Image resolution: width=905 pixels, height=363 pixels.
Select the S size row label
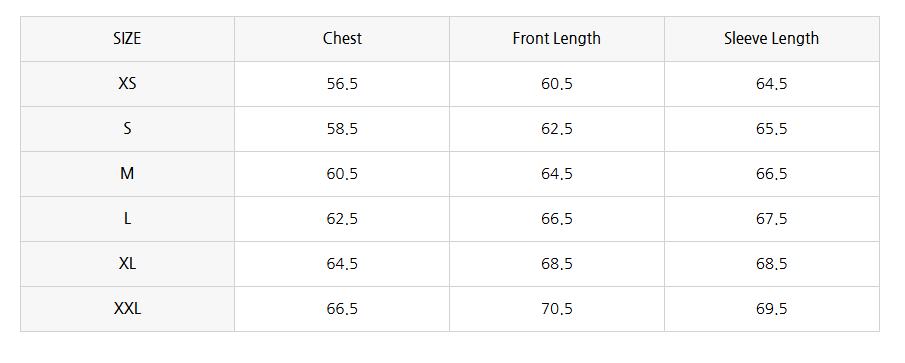pos(127,129)
